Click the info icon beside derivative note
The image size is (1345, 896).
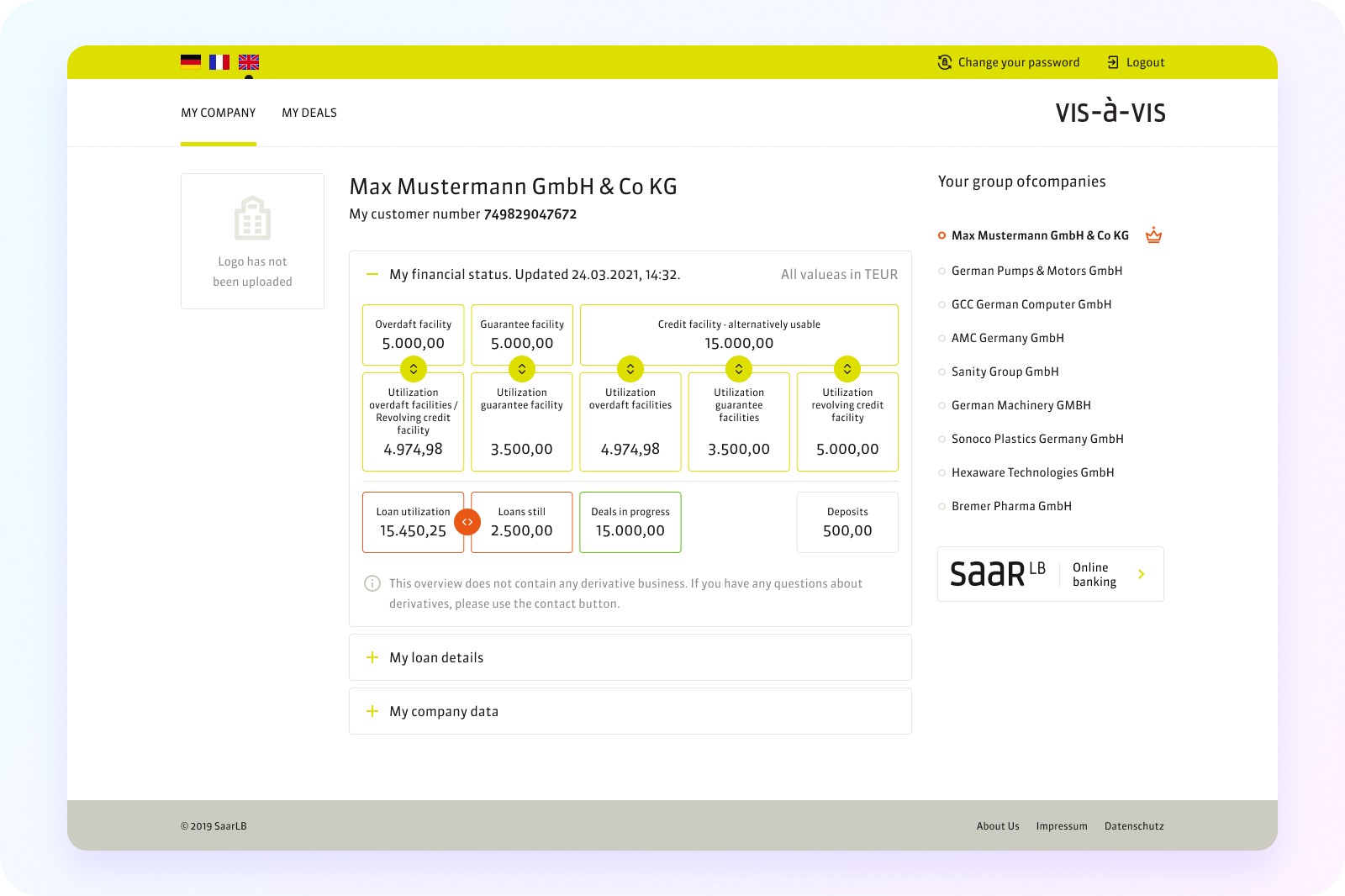click(x=372, y=583)
